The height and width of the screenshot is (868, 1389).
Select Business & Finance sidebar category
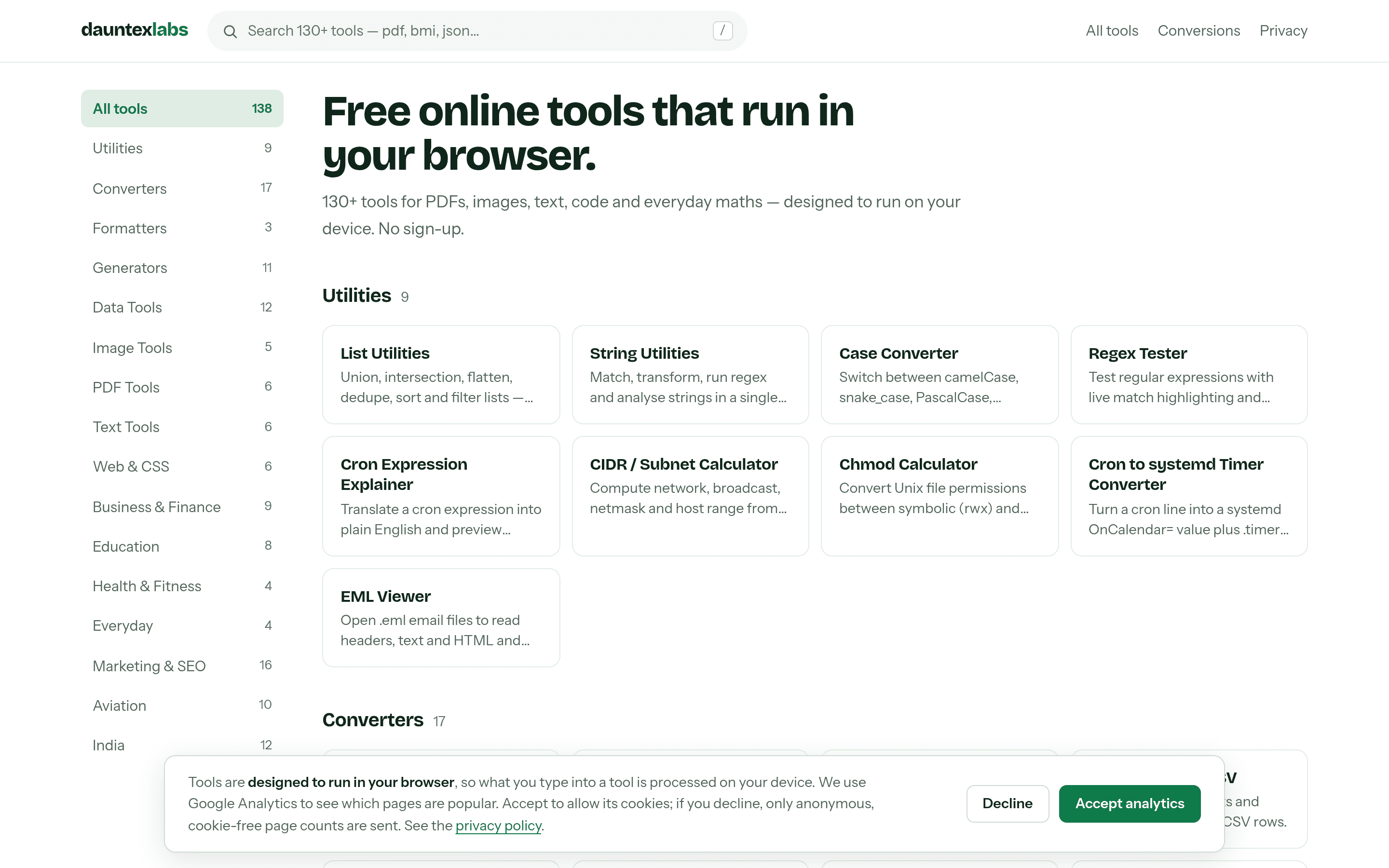click(x=182, y=506)
